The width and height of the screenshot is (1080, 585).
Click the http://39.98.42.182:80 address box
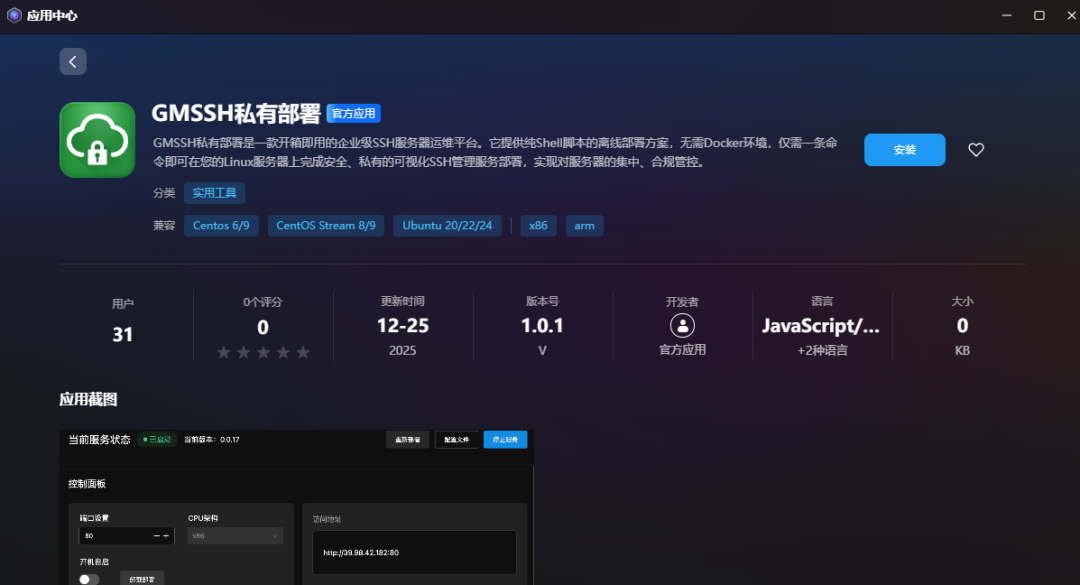click(414, 552)
